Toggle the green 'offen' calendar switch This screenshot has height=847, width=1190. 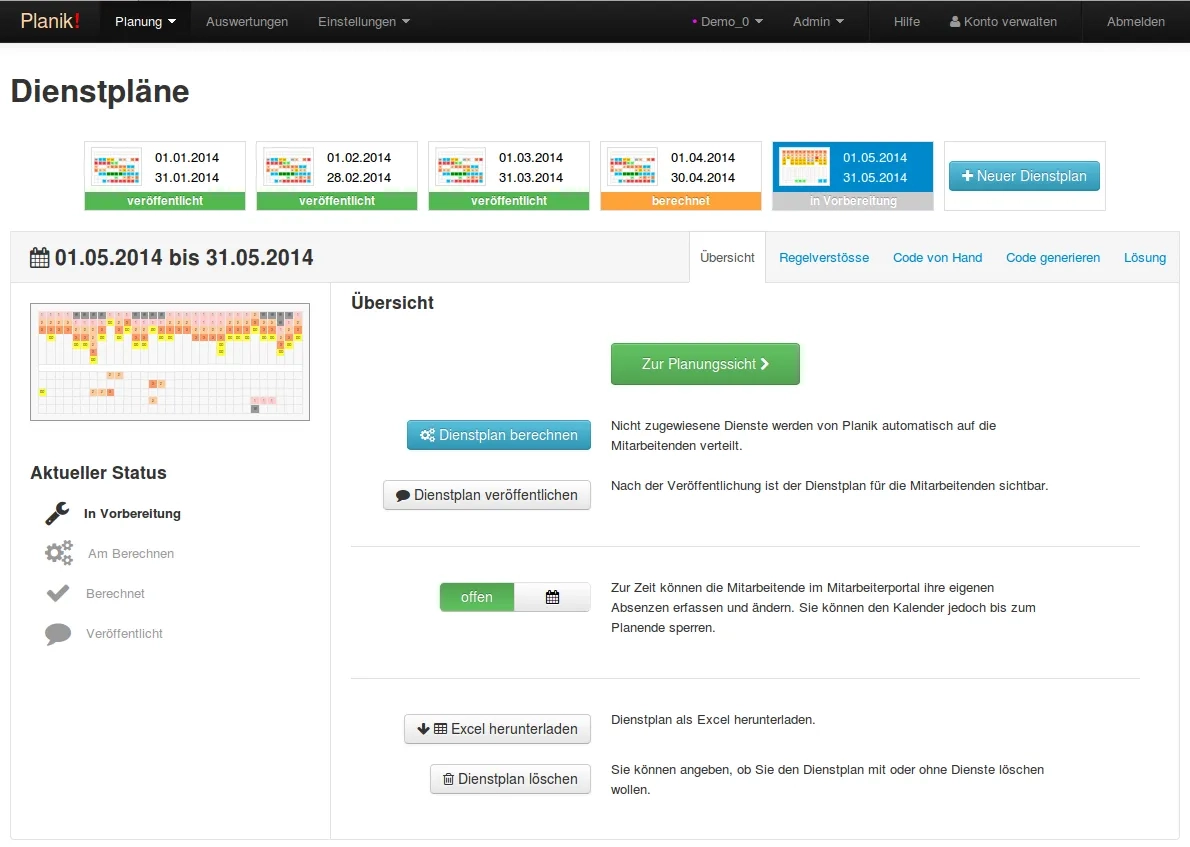click(477, 597)
